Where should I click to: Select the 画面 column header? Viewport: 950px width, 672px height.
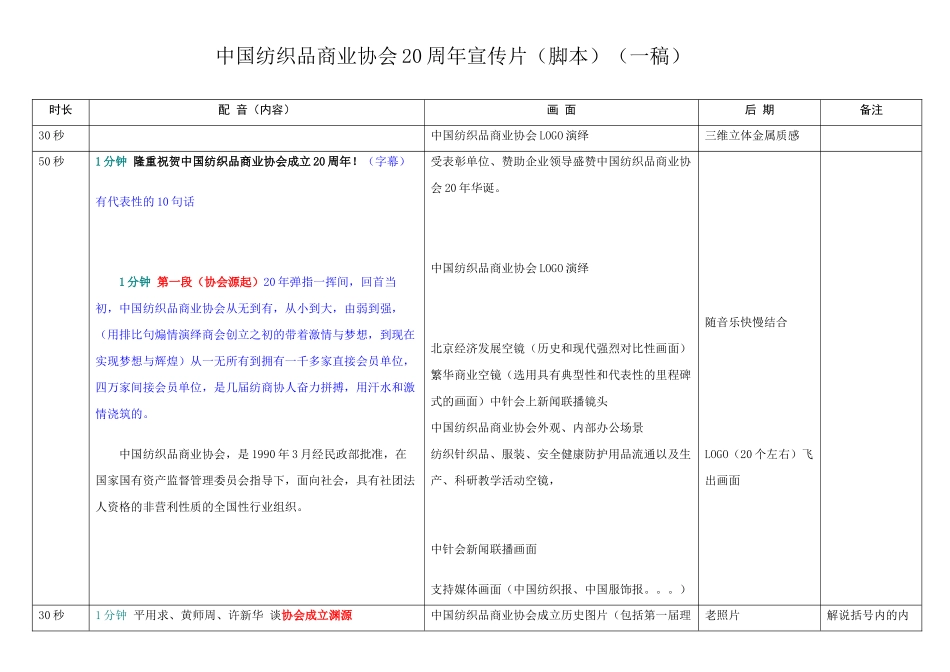pos(561,110)
